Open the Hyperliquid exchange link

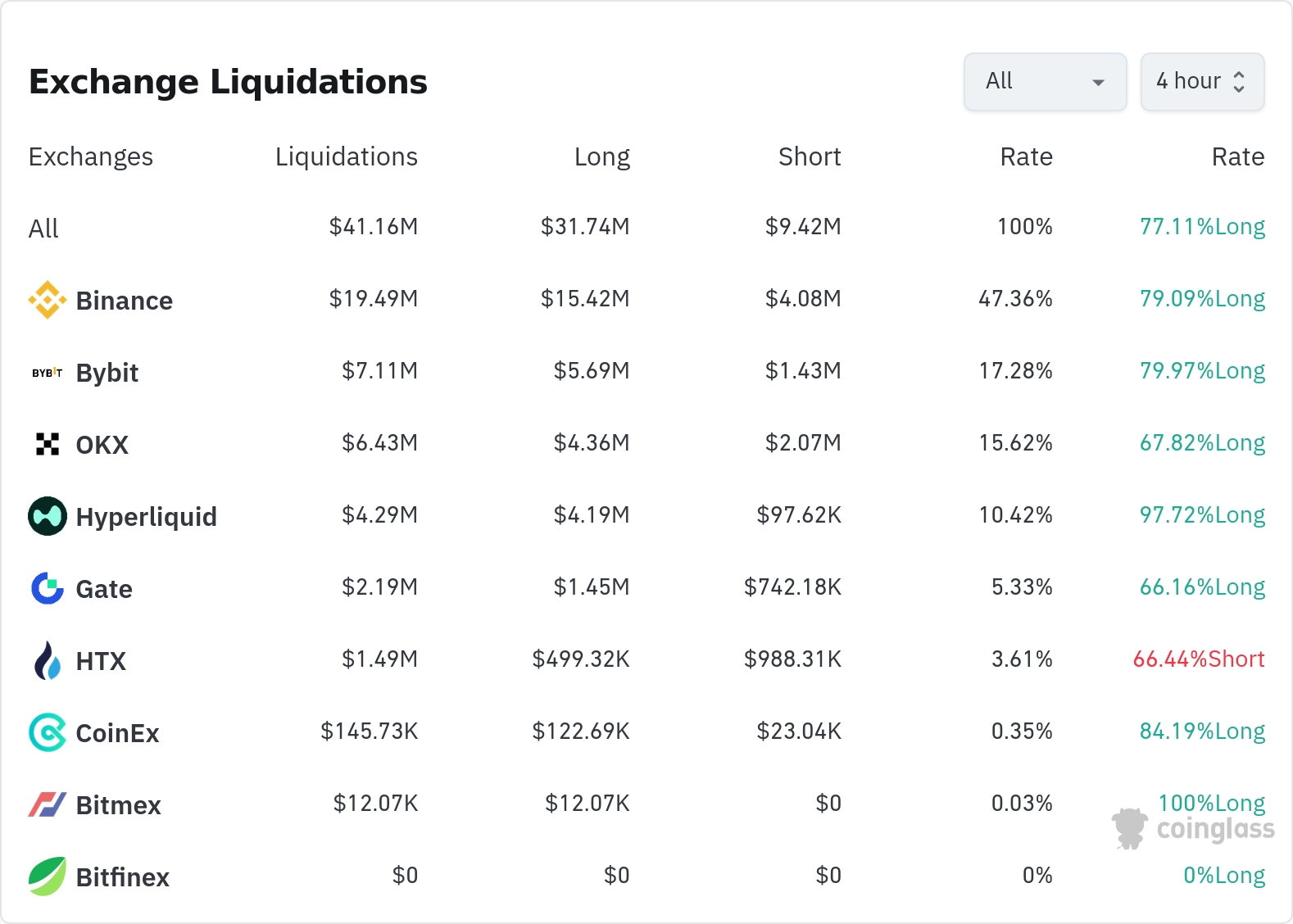146,517
